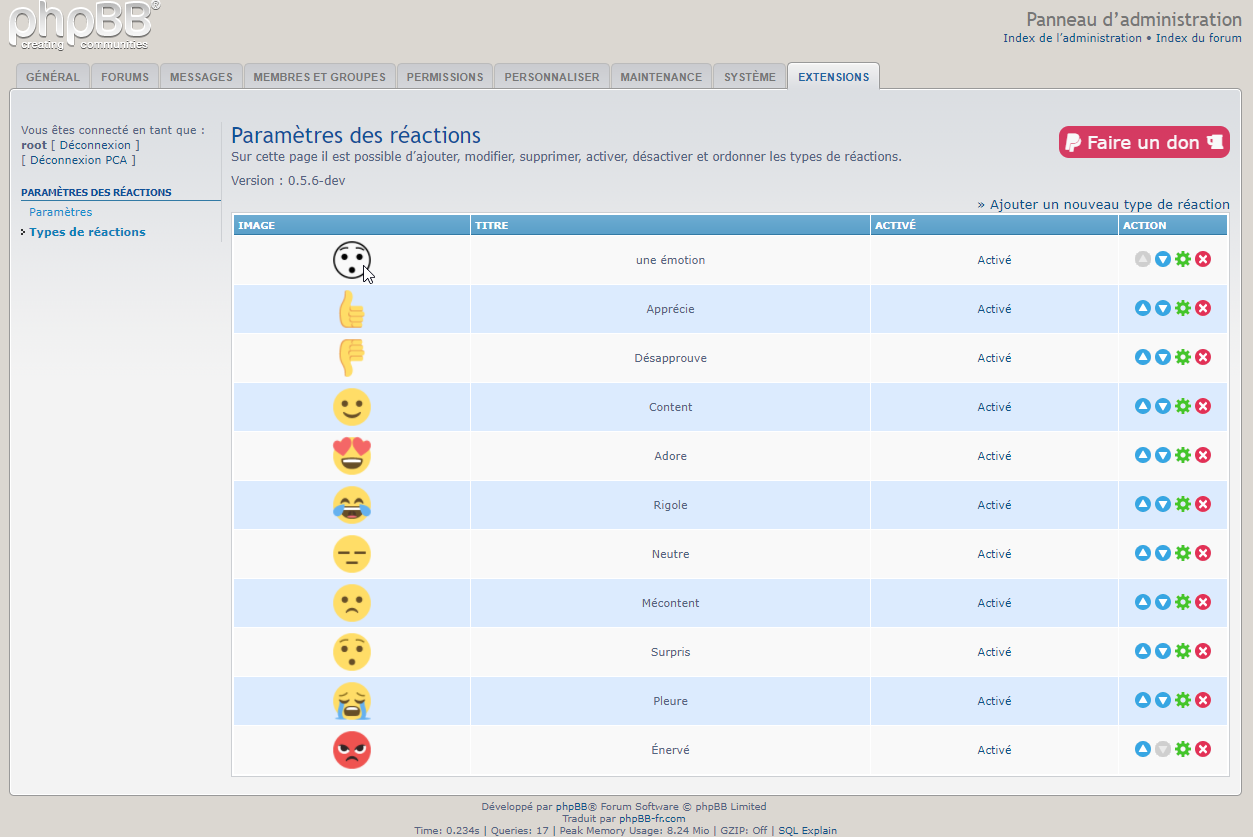Move the une émotion reaction down

tap(1163, 259)
